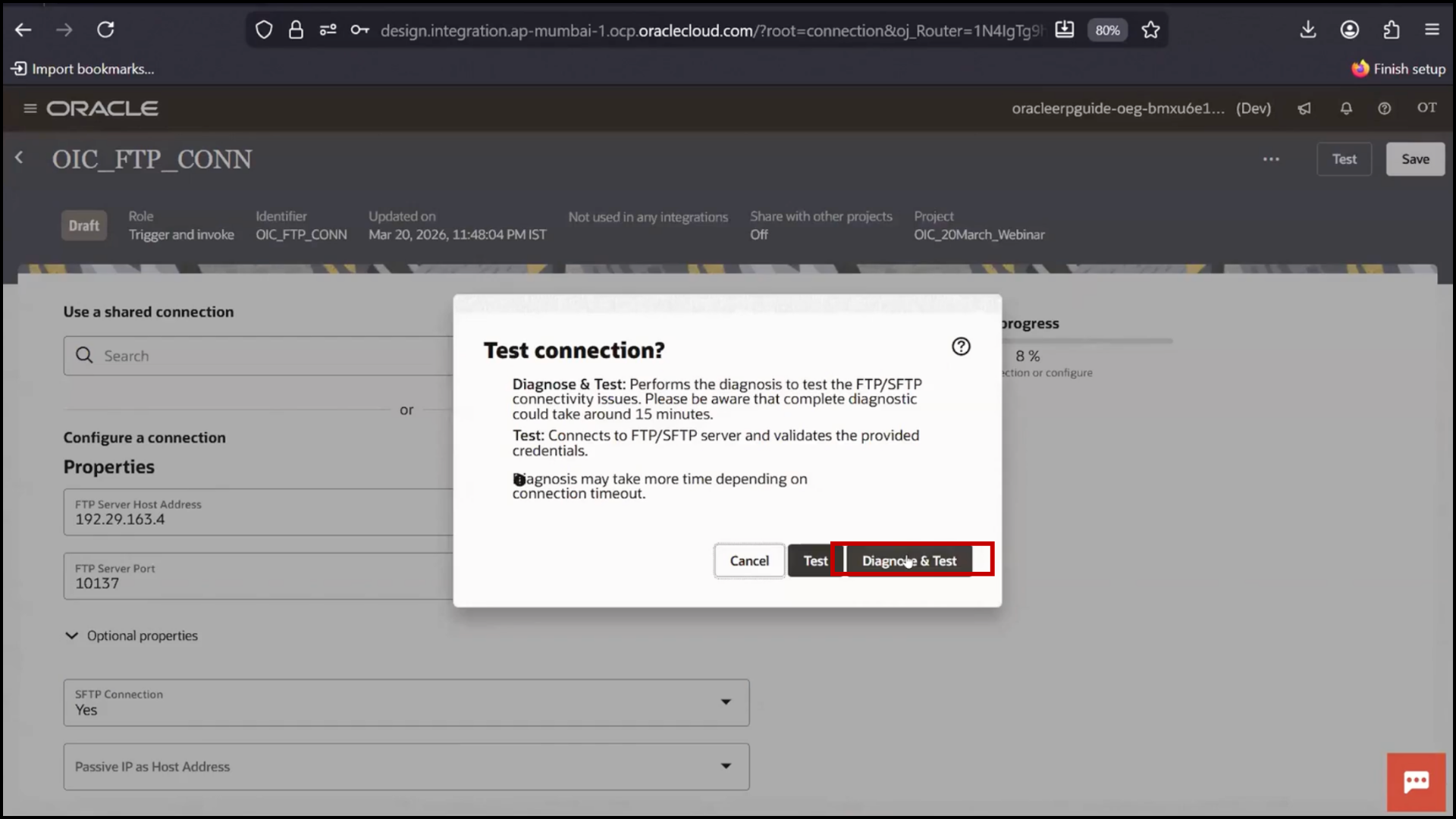
Task: Open the Oracle header help icon
Action: click(x=1384, y=108)
